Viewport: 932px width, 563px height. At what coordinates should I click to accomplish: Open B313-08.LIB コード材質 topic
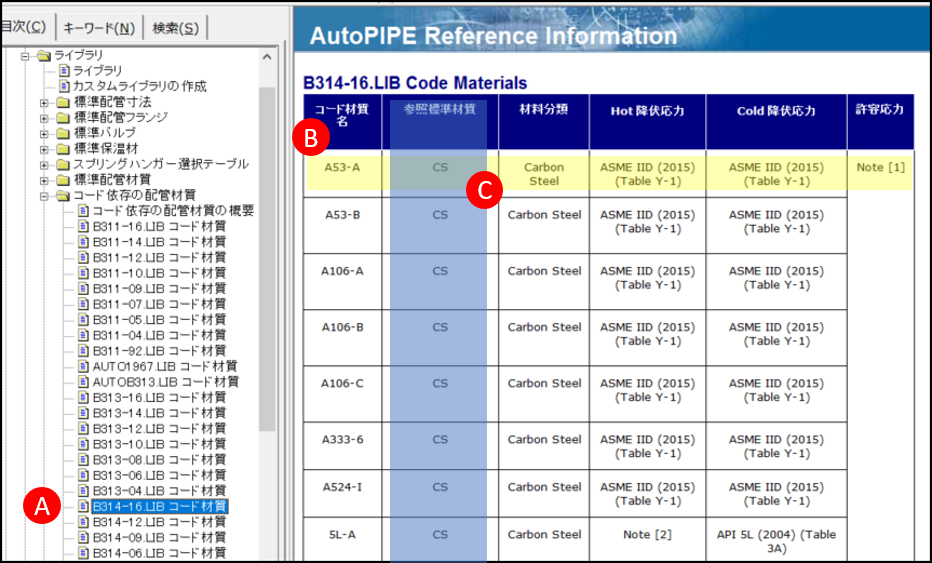click(x=159, y=460)
